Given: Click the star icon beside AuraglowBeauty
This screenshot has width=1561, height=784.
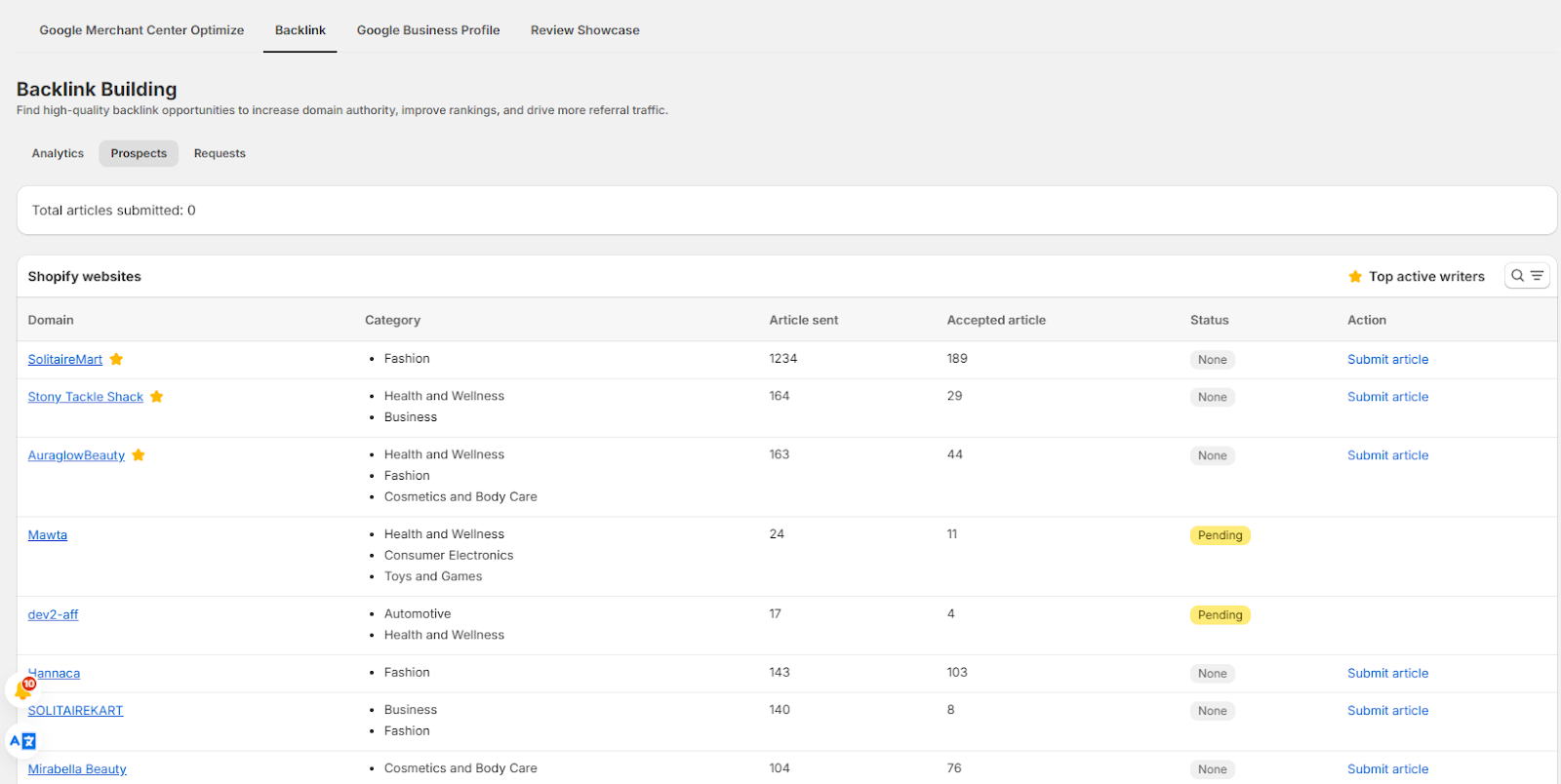Looking at the screenshot, I should [139, 454].
